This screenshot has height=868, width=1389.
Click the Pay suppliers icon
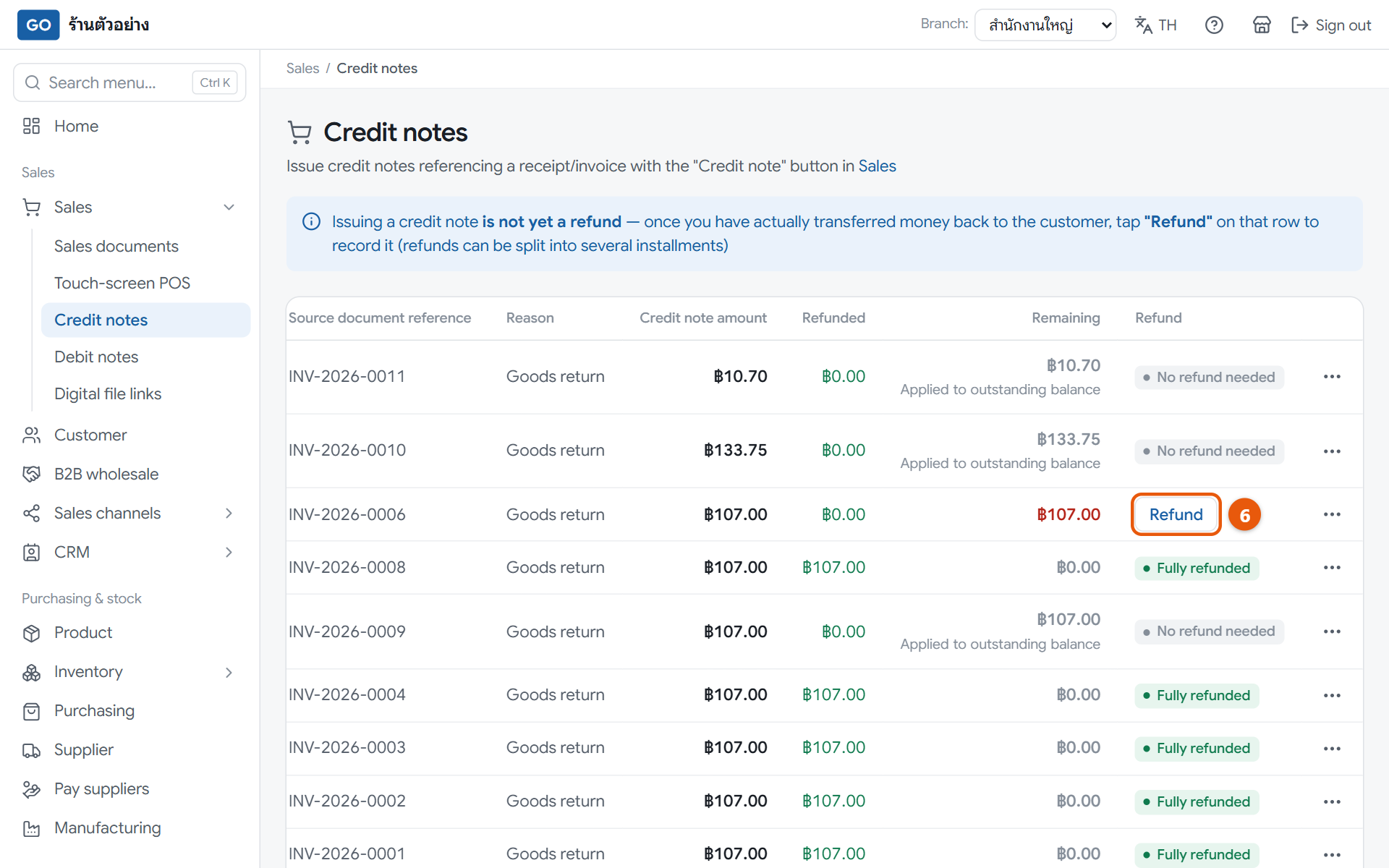pos(31,789)
